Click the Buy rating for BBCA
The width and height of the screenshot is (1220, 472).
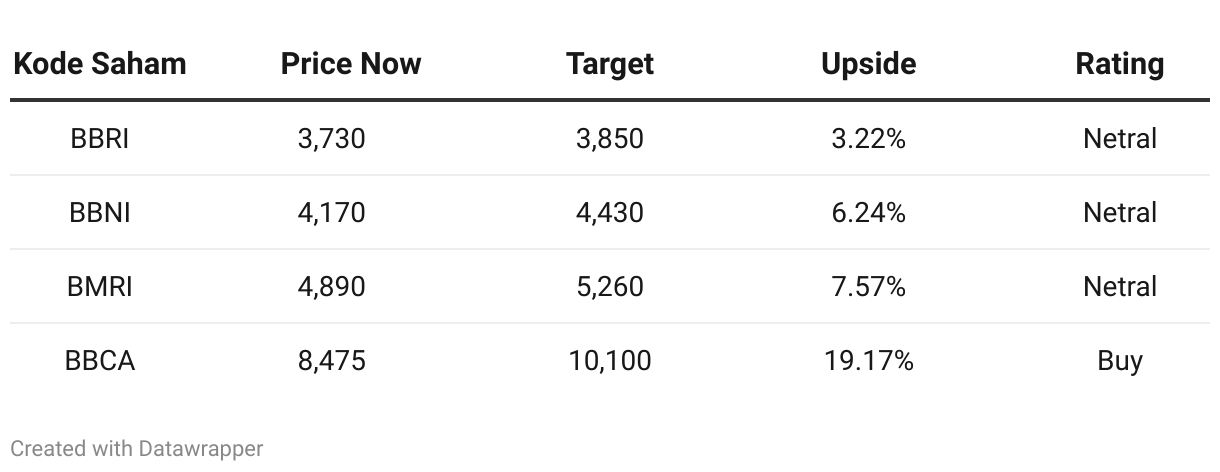tap(1119, 360)
